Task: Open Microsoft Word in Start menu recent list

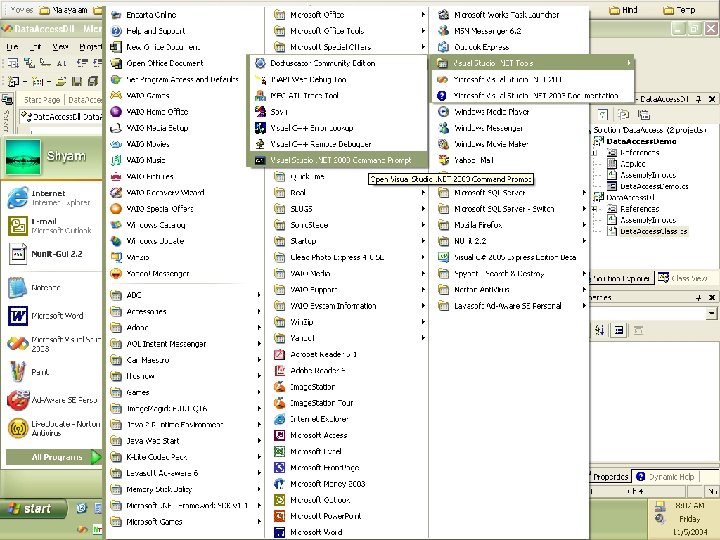Action: pyautogui.click(x=51, y=316)
